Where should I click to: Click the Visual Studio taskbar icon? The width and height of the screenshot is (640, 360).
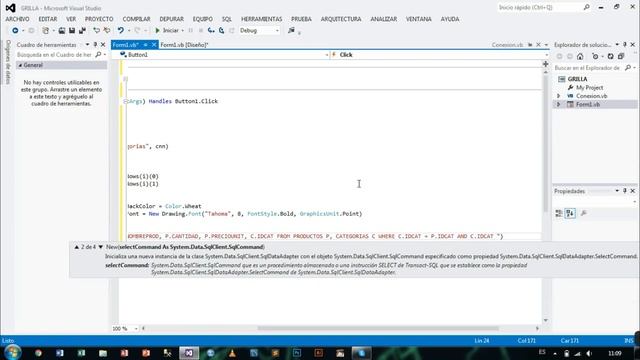click(189, 353)
